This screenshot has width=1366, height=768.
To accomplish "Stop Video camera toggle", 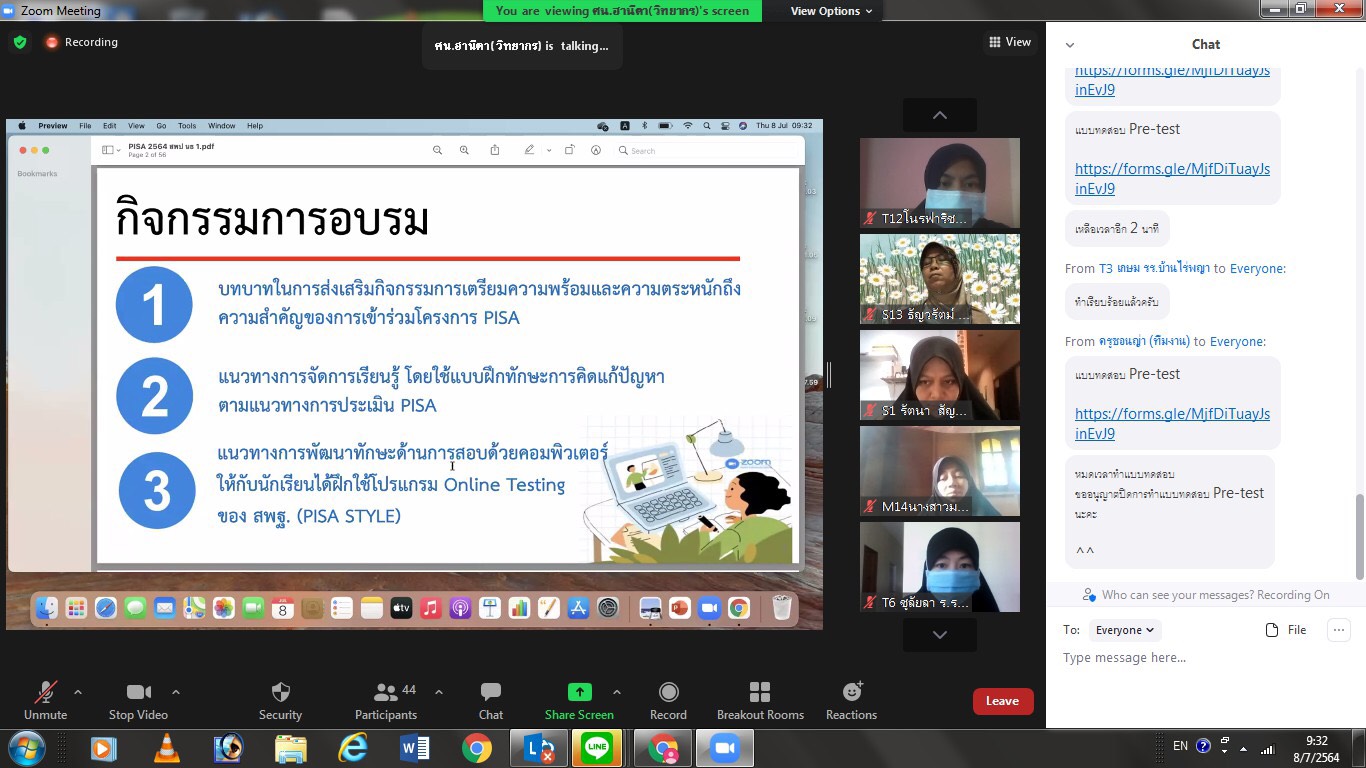I will [138, 693].
